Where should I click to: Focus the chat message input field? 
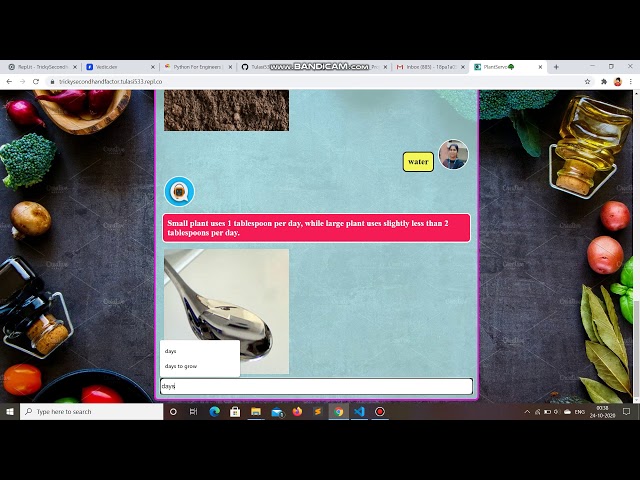[x=316, y=386]
